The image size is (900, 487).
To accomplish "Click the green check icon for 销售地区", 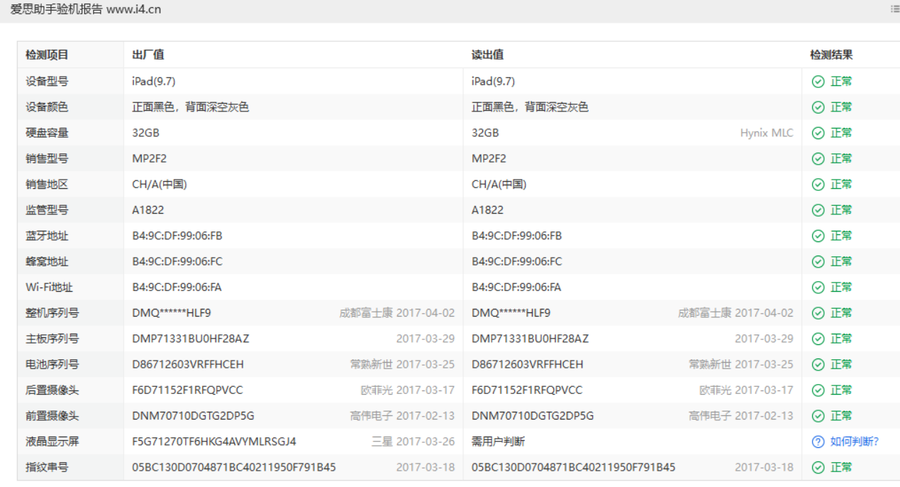I will tap(818, 184).
